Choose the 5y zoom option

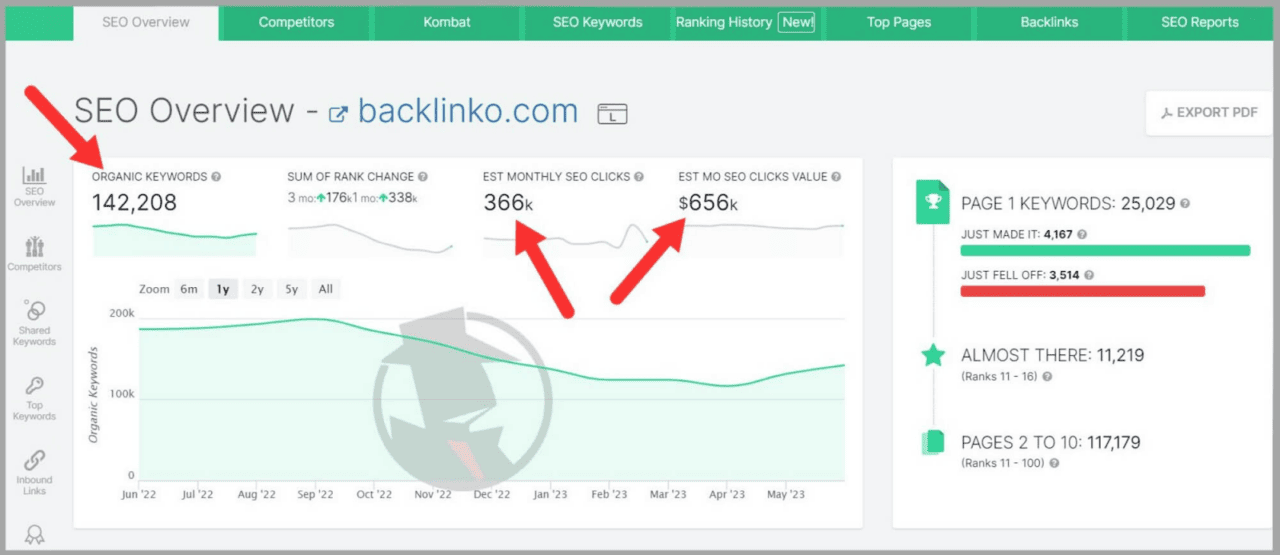[291, 289]
